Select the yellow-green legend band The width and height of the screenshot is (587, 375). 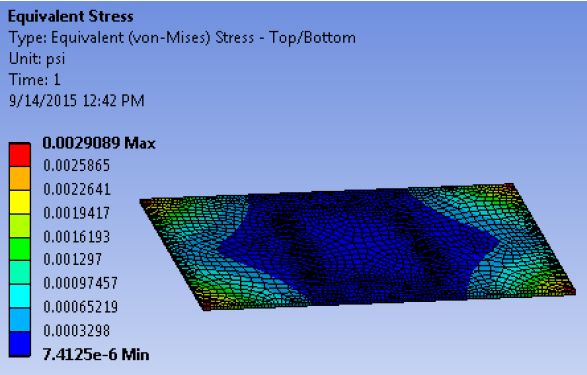pyautogui.click(x=20, y=226)
